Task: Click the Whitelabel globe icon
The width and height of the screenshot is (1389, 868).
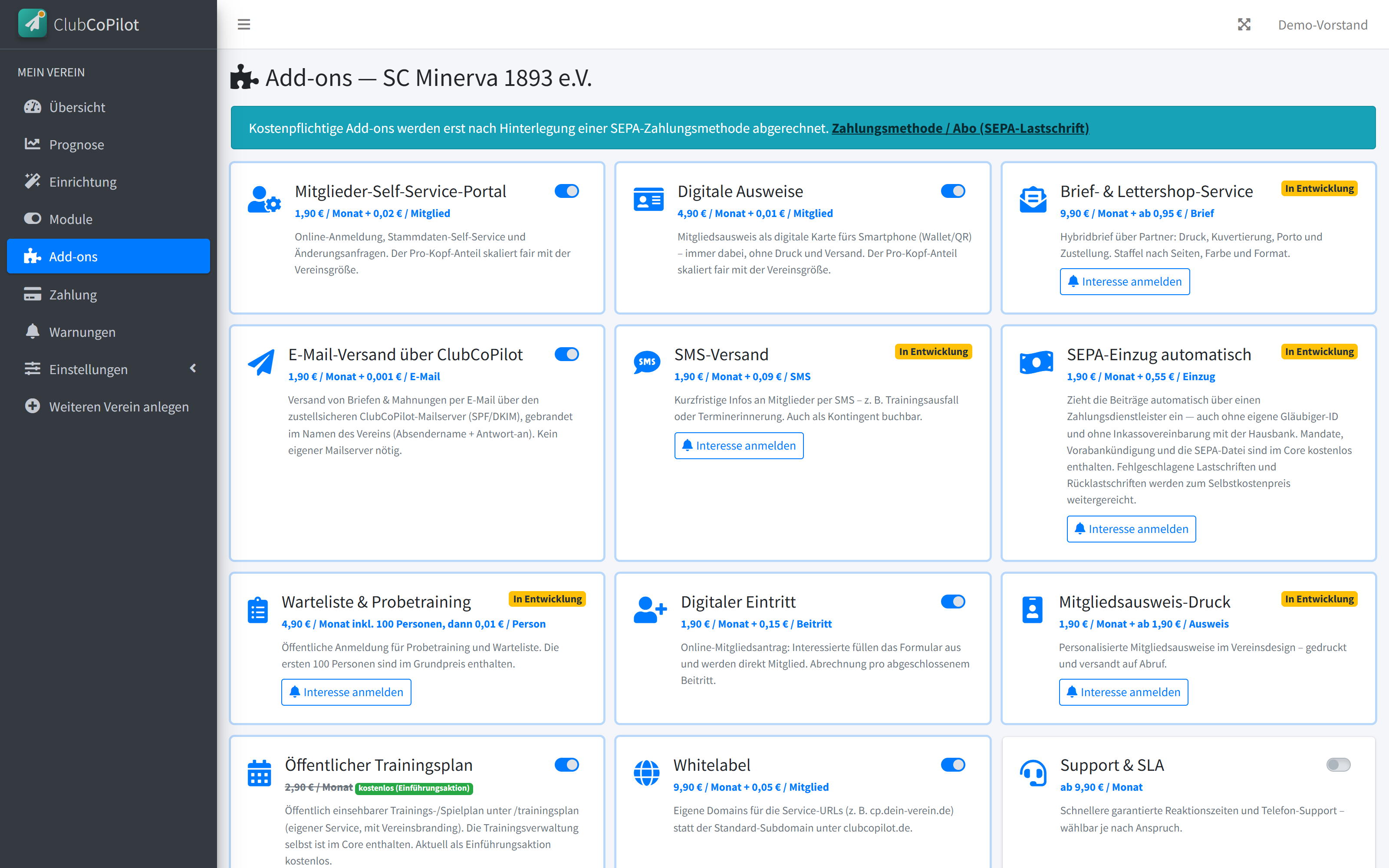Action: pos(646,773)
